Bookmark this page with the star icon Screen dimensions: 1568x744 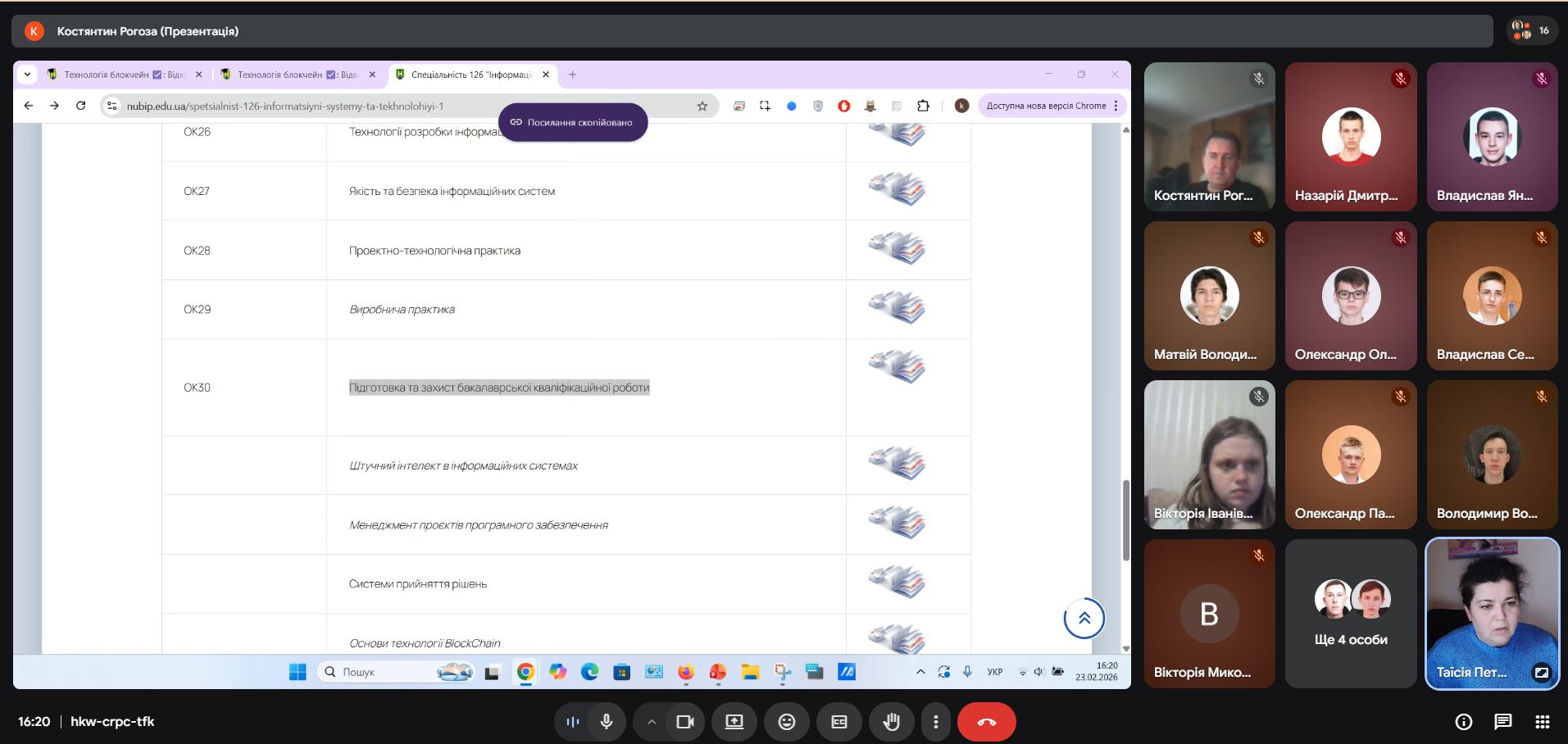point(702,106)
